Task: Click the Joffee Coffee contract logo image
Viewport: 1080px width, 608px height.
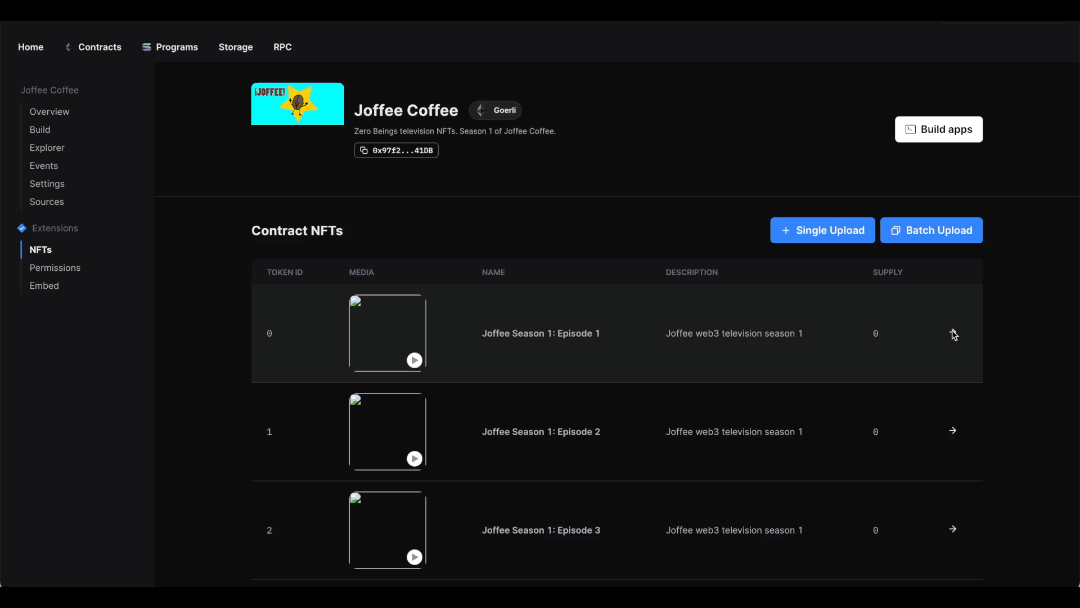Action: pyautogui.click(x=297, y=104)
